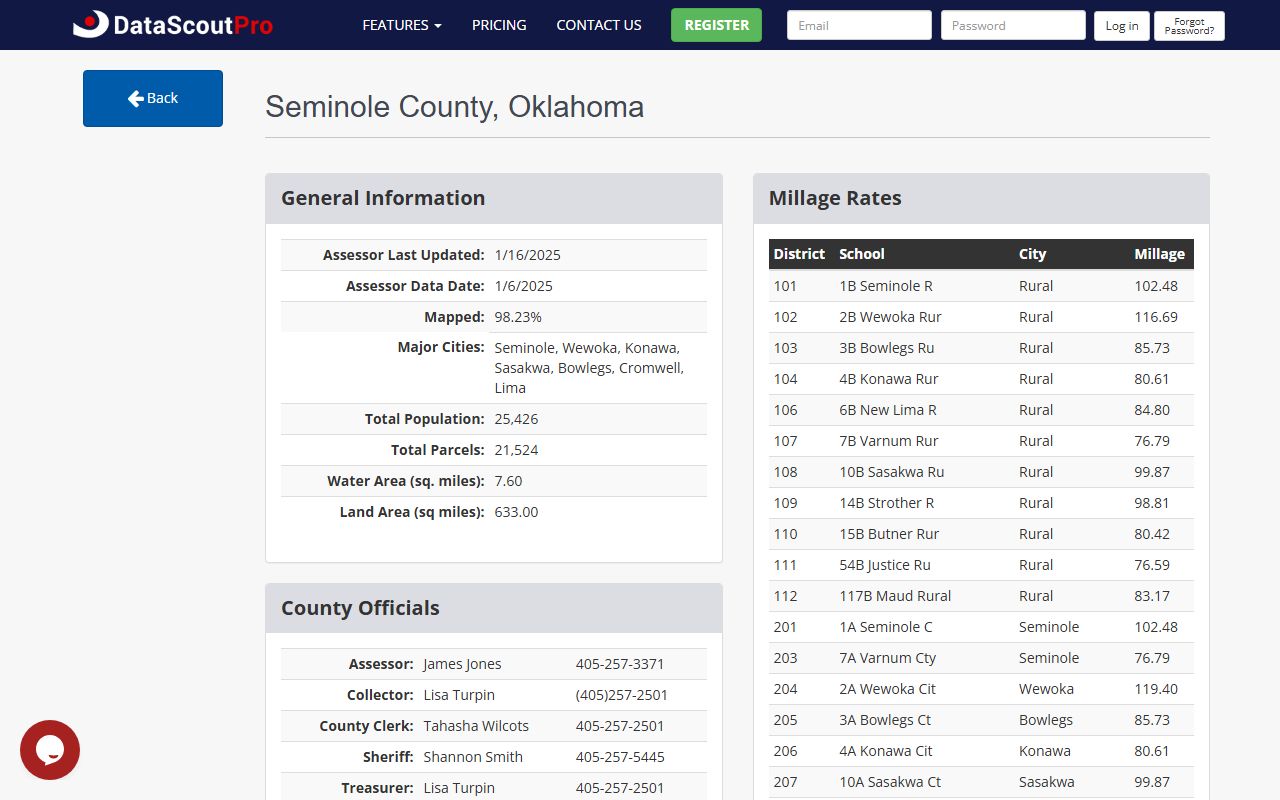Click County Clerk name Tahasha Wilcots
This screenshot has height=800, width=1280.
pos(476,726)
